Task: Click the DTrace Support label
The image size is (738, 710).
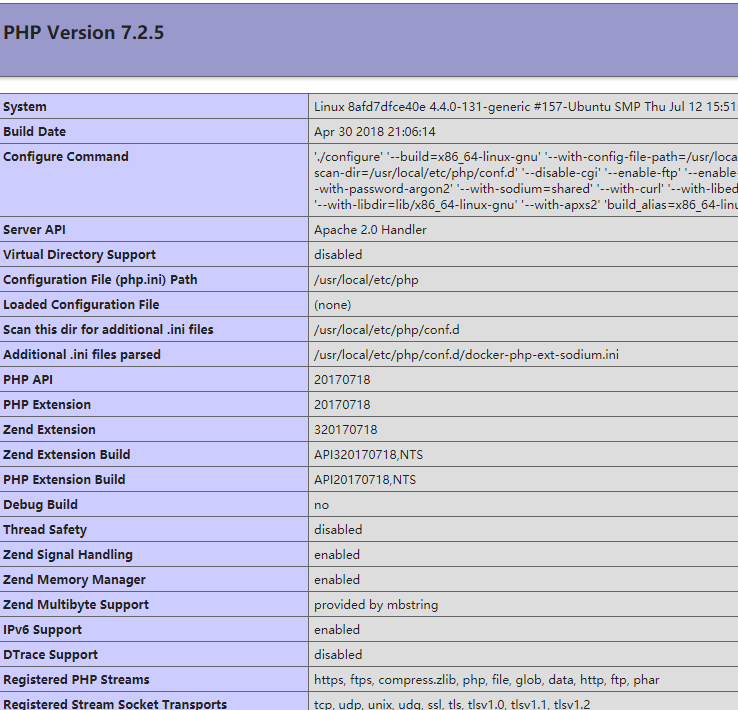Action: pos(50,654)
